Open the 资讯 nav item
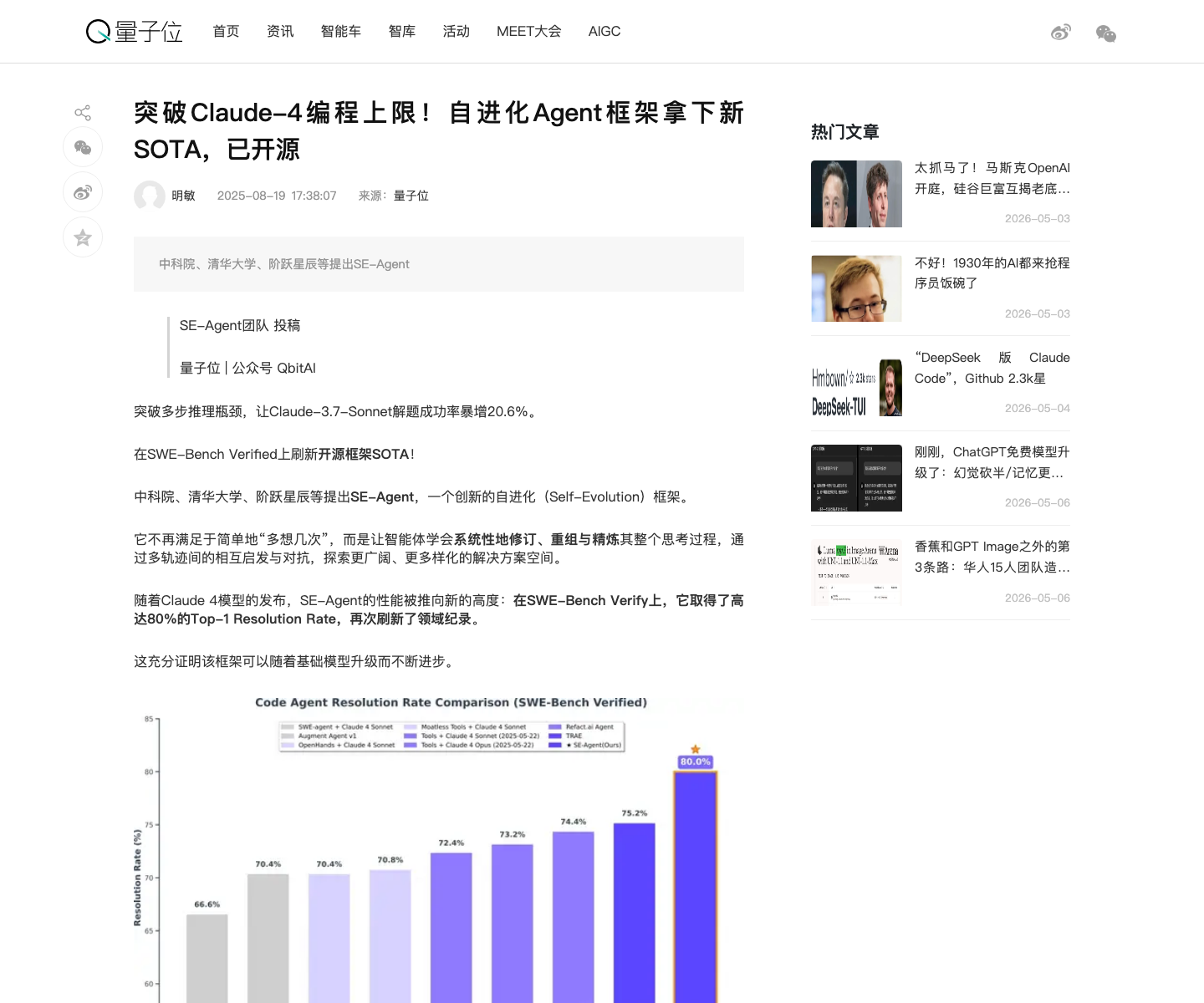Image resolution: width=1204 pixels, height=1003 pixels. pos(280,31)
